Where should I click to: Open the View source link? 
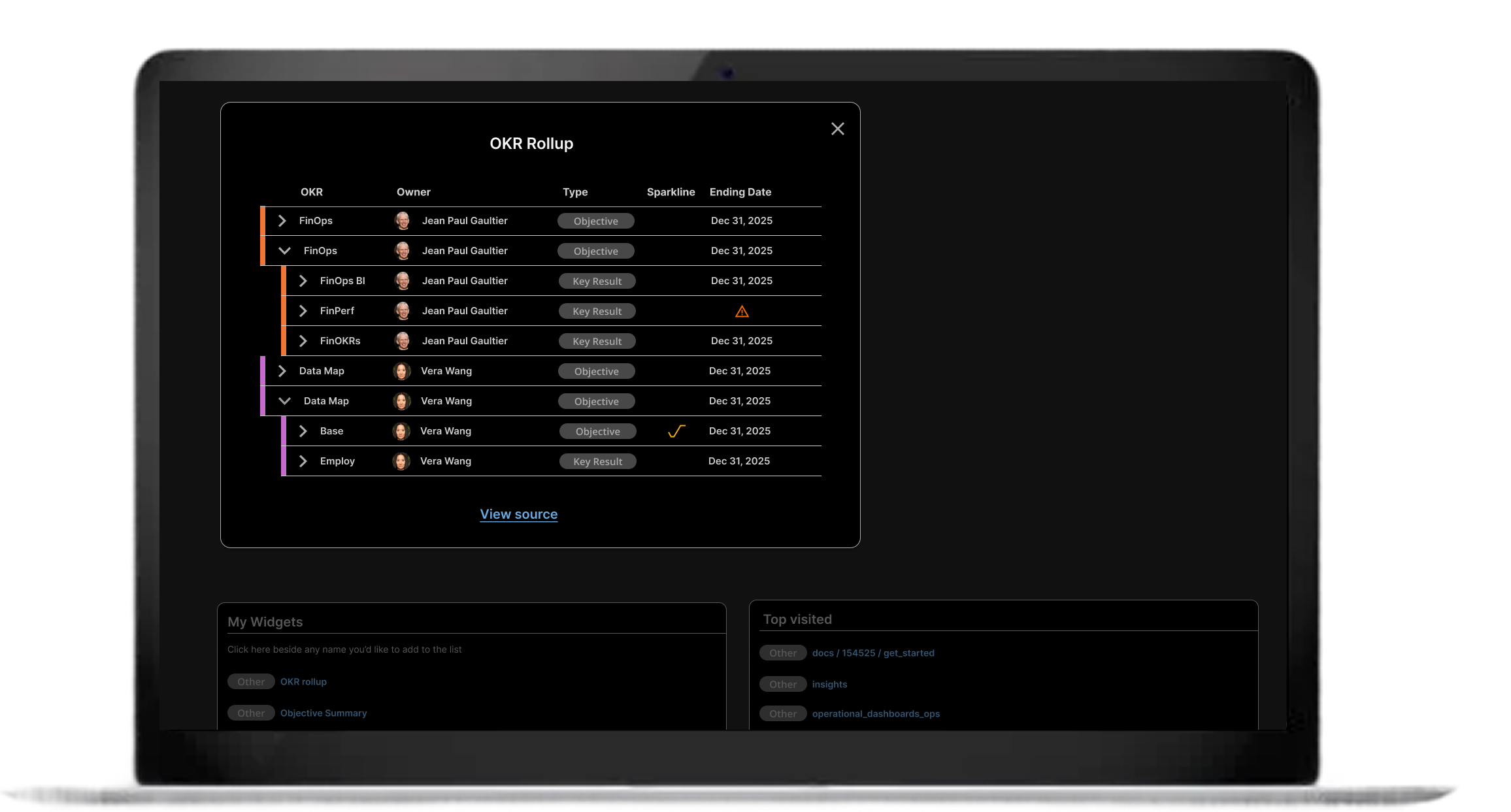click(518, 514)
